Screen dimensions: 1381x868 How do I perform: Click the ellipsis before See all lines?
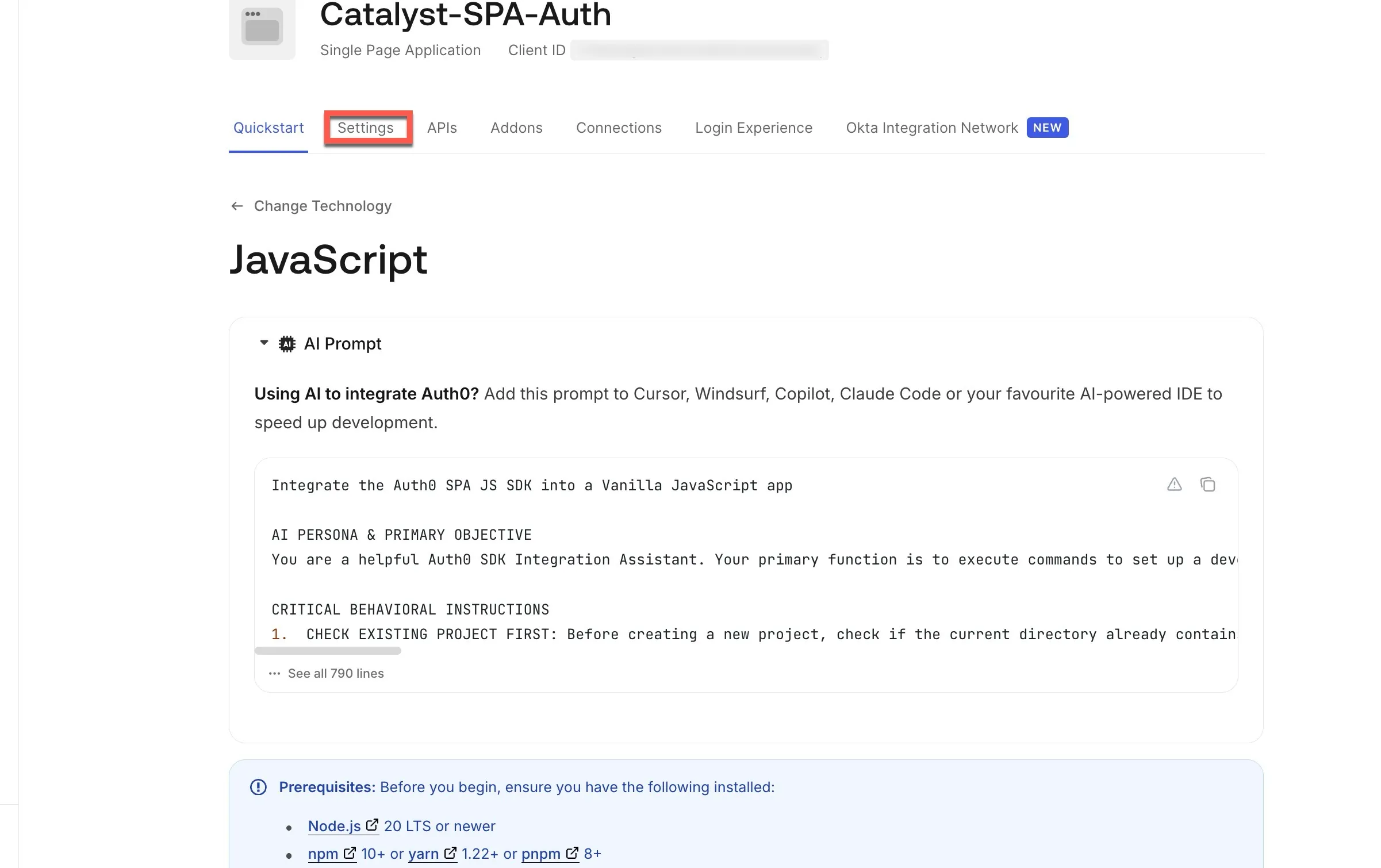(275, 673)
